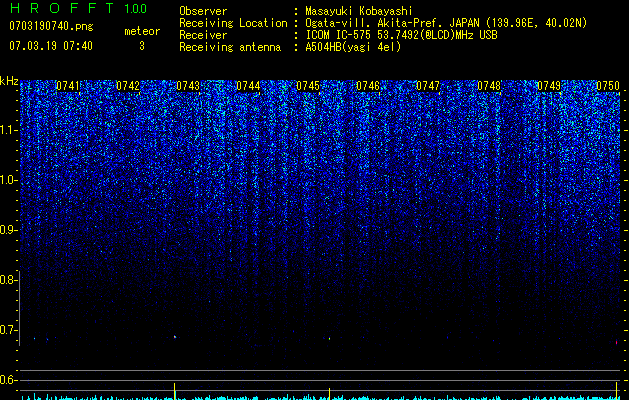The height and width of the screenshot is (400, 629).
Task: Select the file name 0703190740.png
Action: (x=51, y=26)
